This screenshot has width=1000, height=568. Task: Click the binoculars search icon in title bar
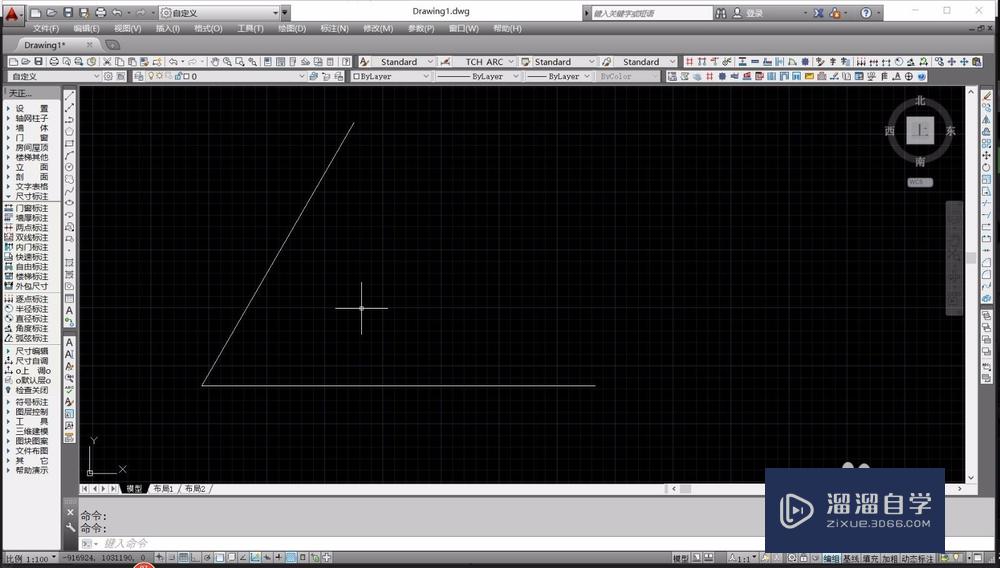[x=721, y=13]
